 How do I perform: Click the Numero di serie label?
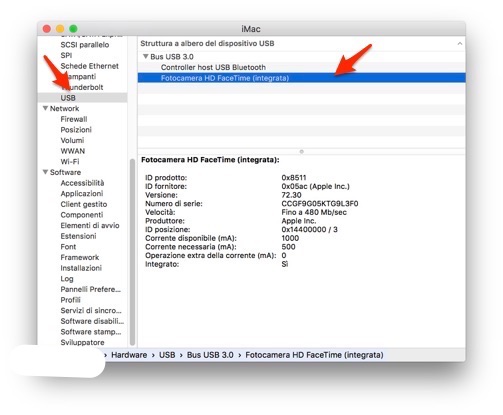pyautogui.click(x=174, y=204)
